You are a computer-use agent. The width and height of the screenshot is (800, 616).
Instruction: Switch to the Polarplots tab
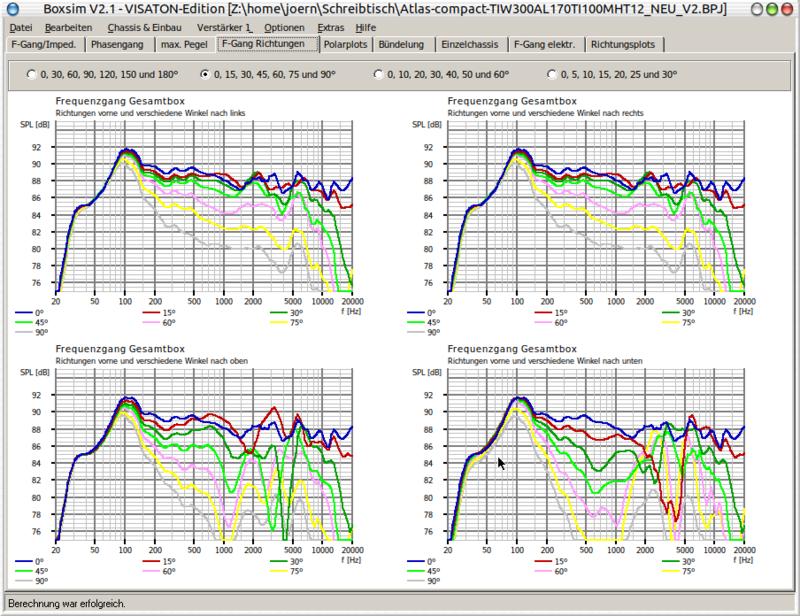click(345, 44)
